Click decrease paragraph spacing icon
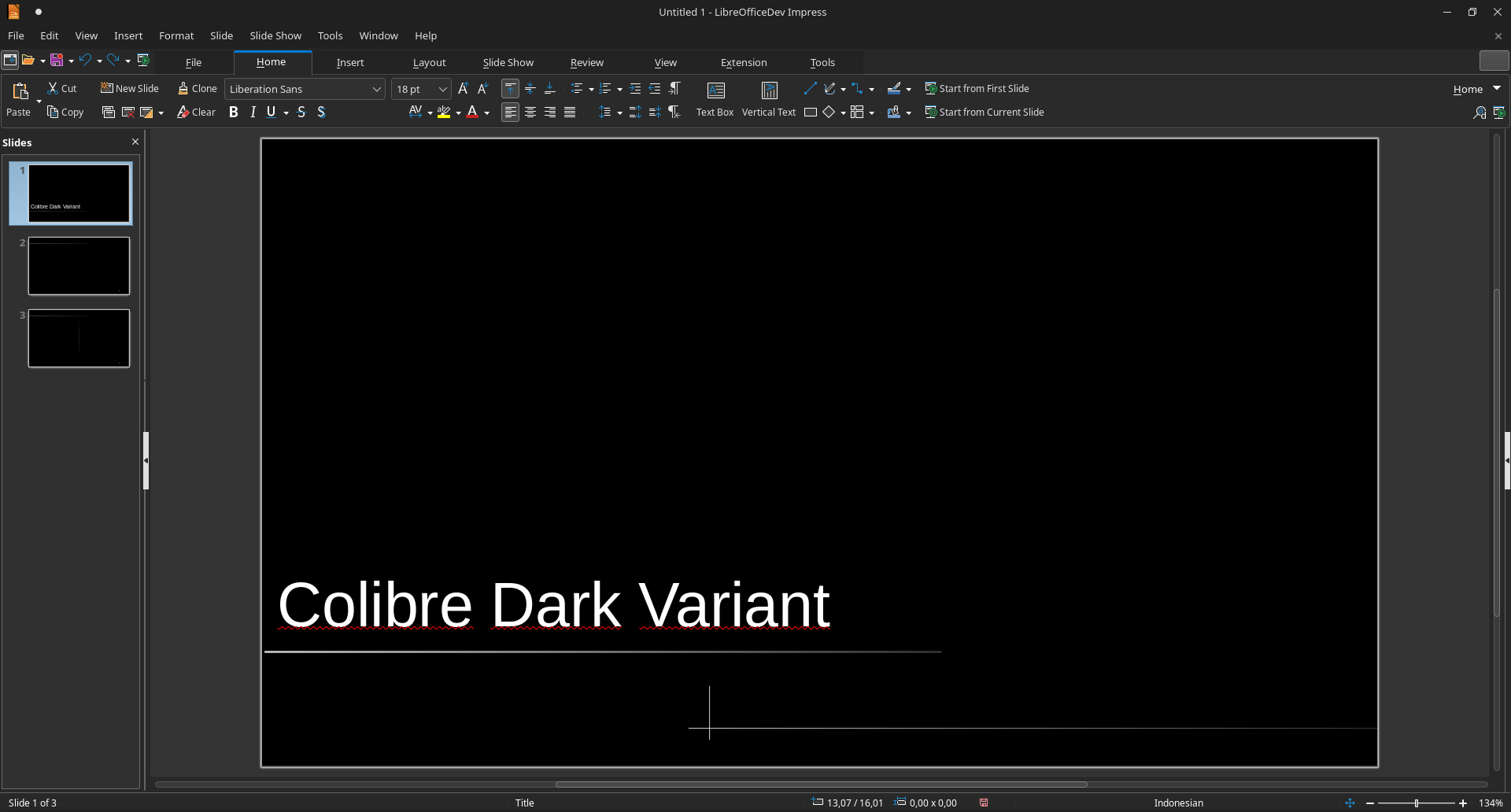This screenshot has width=1511, height=812. (655, 113)
